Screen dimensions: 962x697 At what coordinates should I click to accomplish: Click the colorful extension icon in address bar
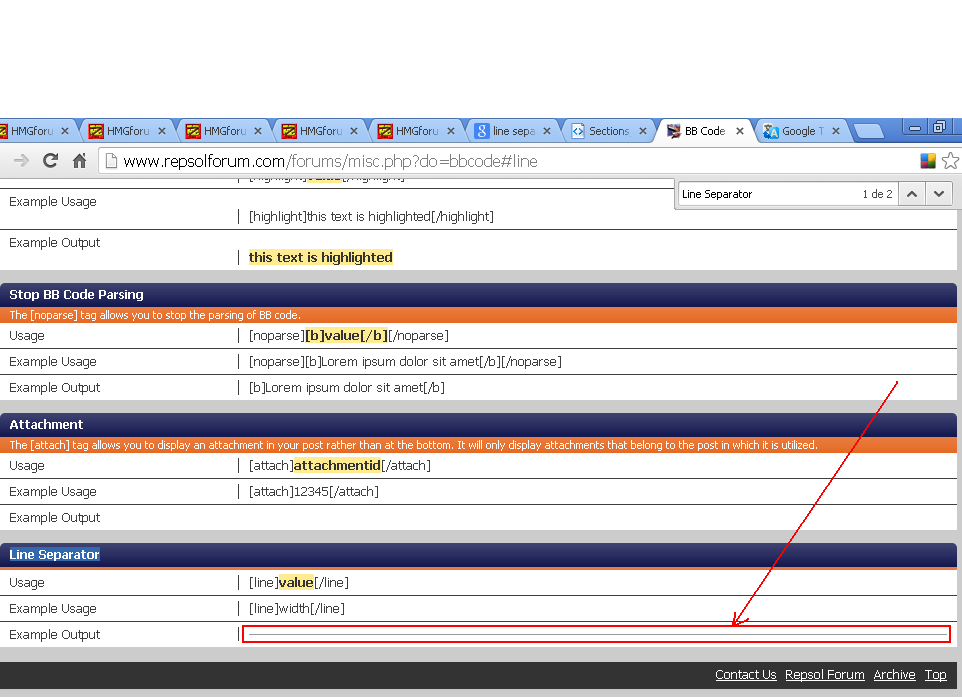coord(928,161)
